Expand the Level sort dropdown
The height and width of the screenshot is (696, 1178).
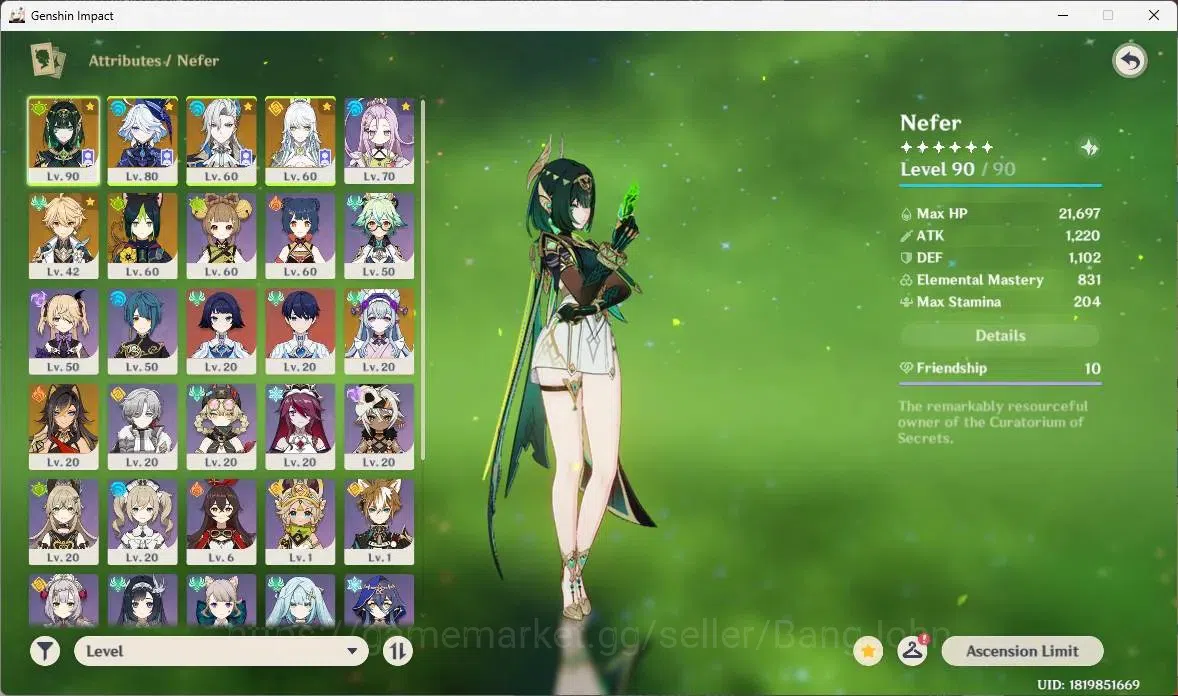(x=221, y=651)
